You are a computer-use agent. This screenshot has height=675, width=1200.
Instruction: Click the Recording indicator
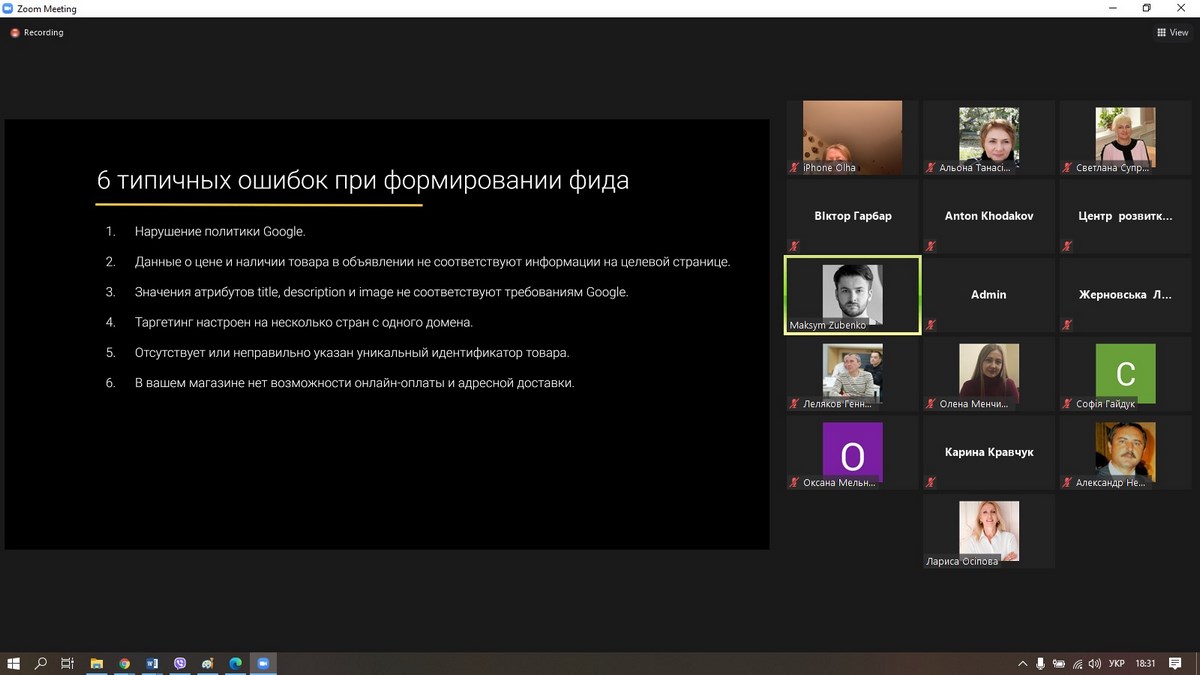(x=37, y=32)
